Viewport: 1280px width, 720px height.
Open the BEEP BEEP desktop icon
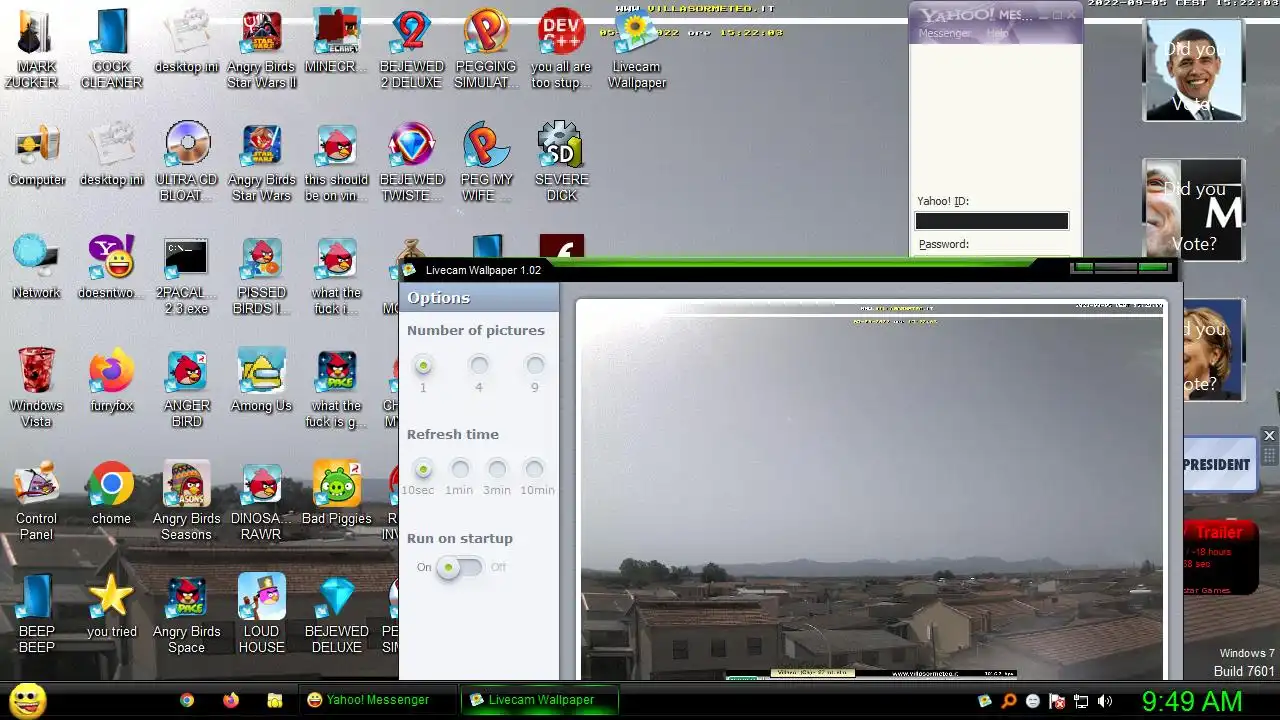coord(36,613)
